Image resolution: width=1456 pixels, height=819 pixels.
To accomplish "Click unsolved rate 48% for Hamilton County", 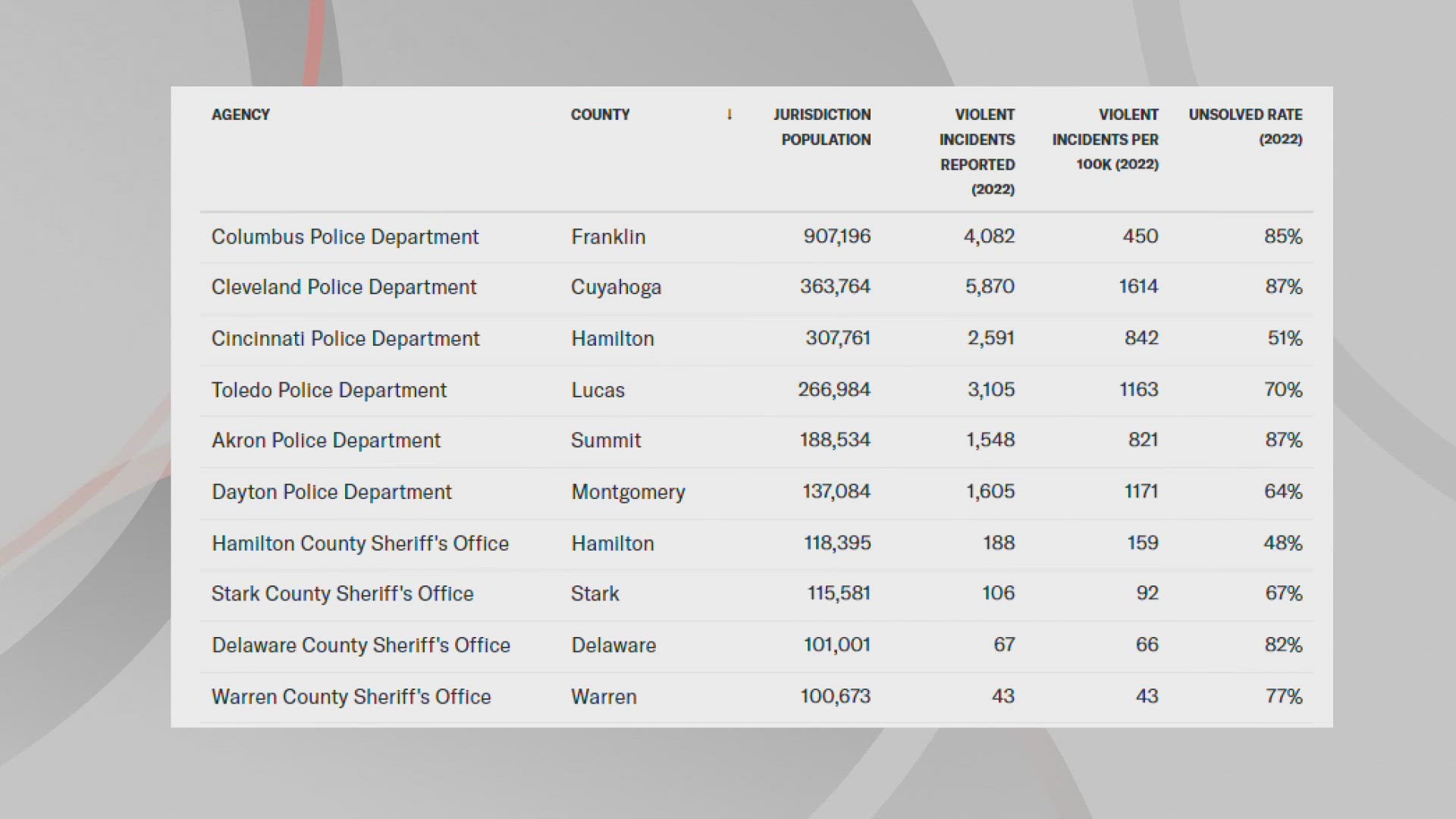I will [1283, 543].
